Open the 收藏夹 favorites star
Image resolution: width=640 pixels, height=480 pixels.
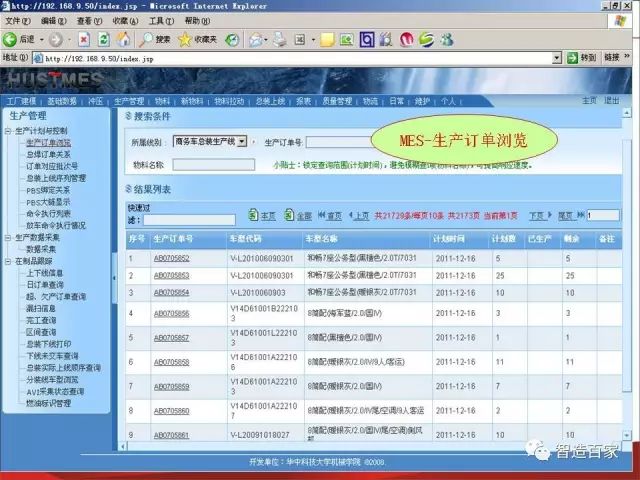[198, 40]
